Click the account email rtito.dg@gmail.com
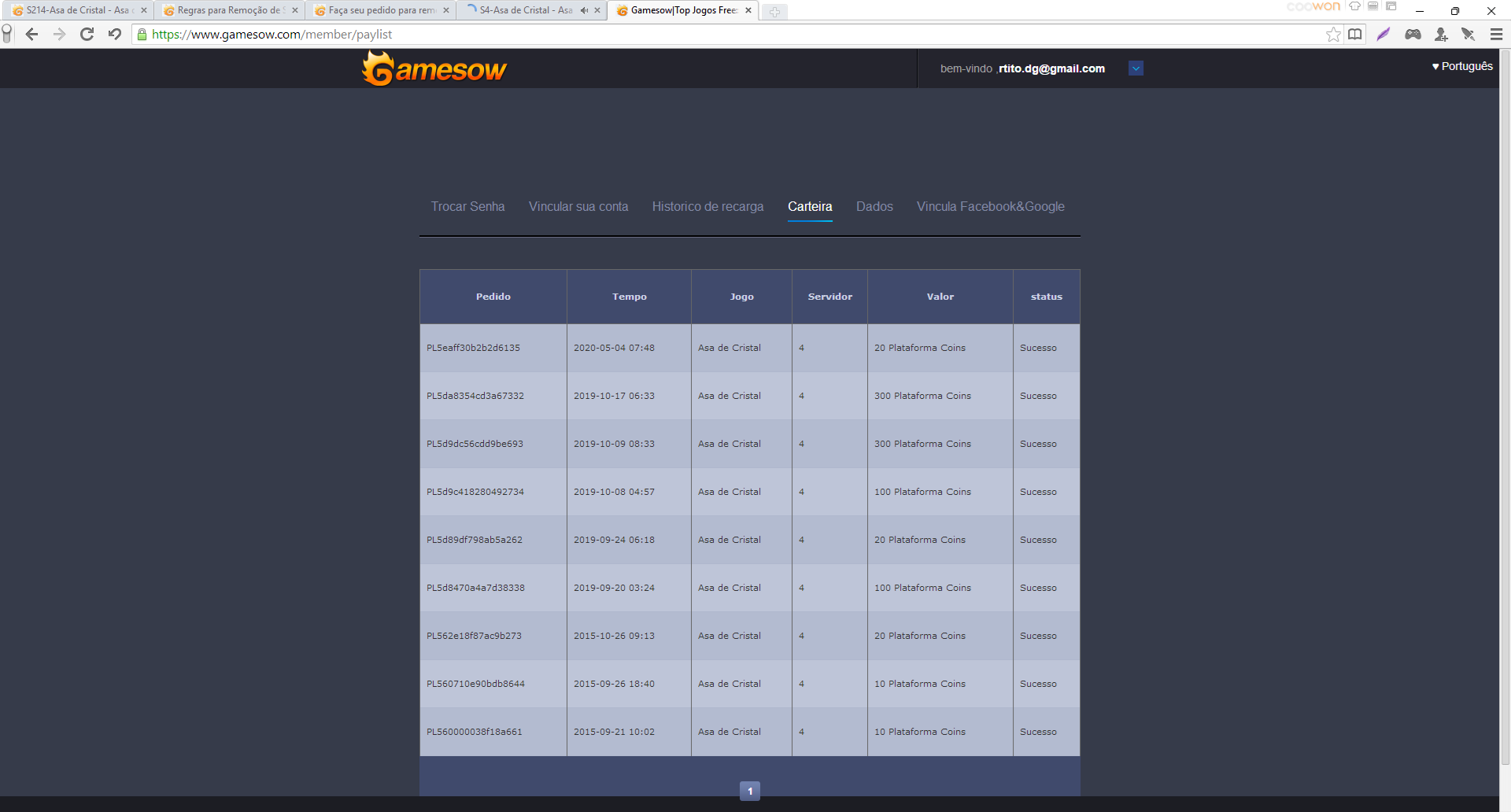The width and height of the screenshot is (1511, 812). pos(1051,68)
